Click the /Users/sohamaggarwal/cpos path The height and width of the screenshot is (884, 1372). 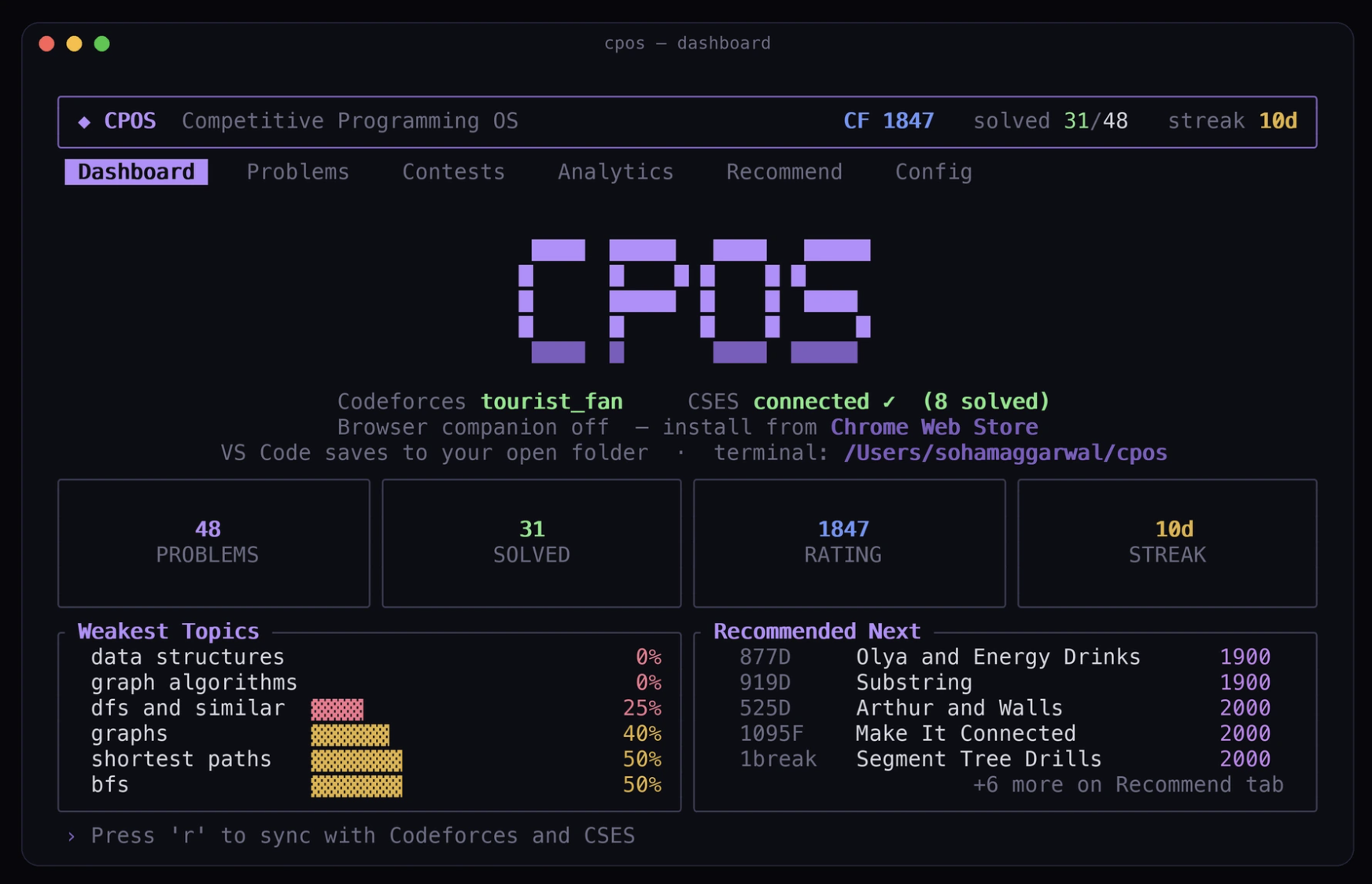pos(1005,453)
